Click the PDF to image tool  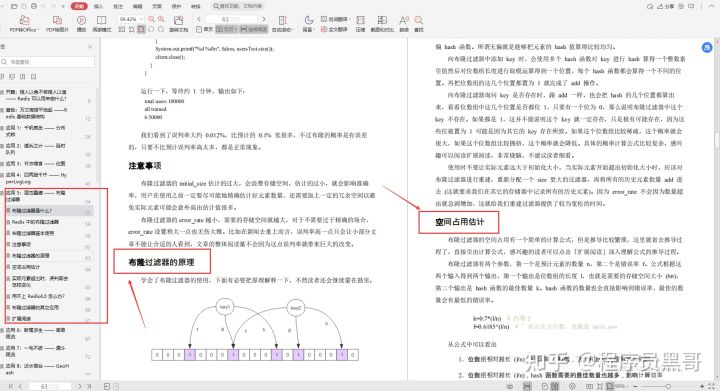57,23
